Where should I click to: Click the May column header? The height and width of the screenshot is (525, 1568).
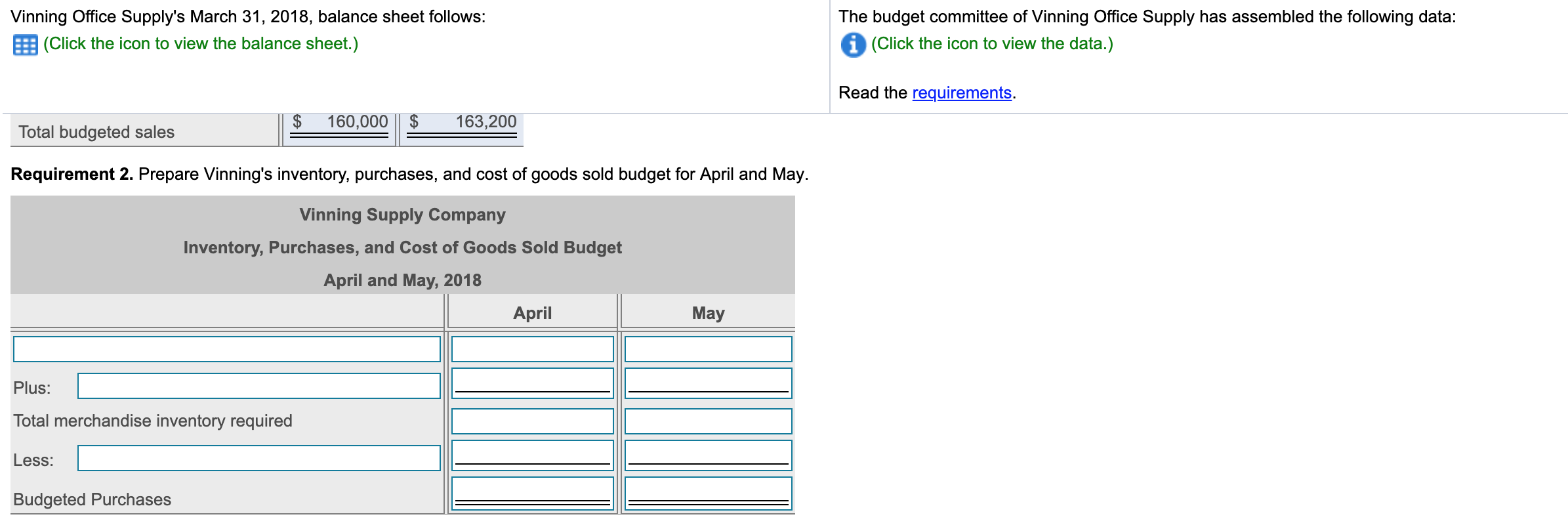[709, 313]
